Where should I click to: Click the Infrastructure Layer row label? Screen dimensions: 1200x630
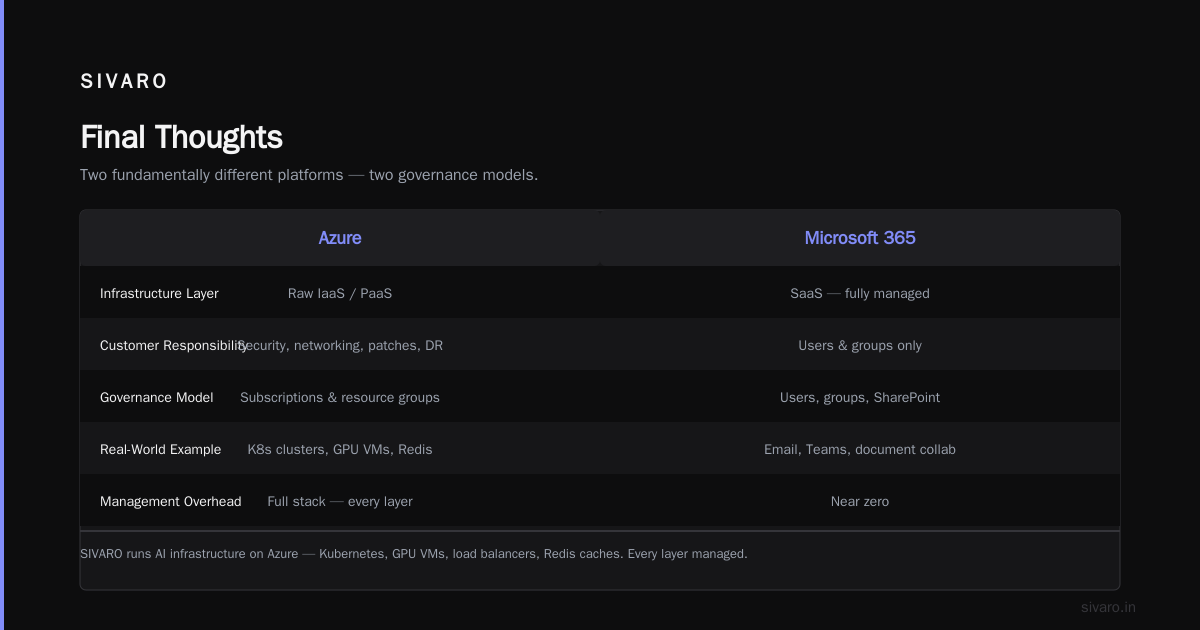[159, 293]
